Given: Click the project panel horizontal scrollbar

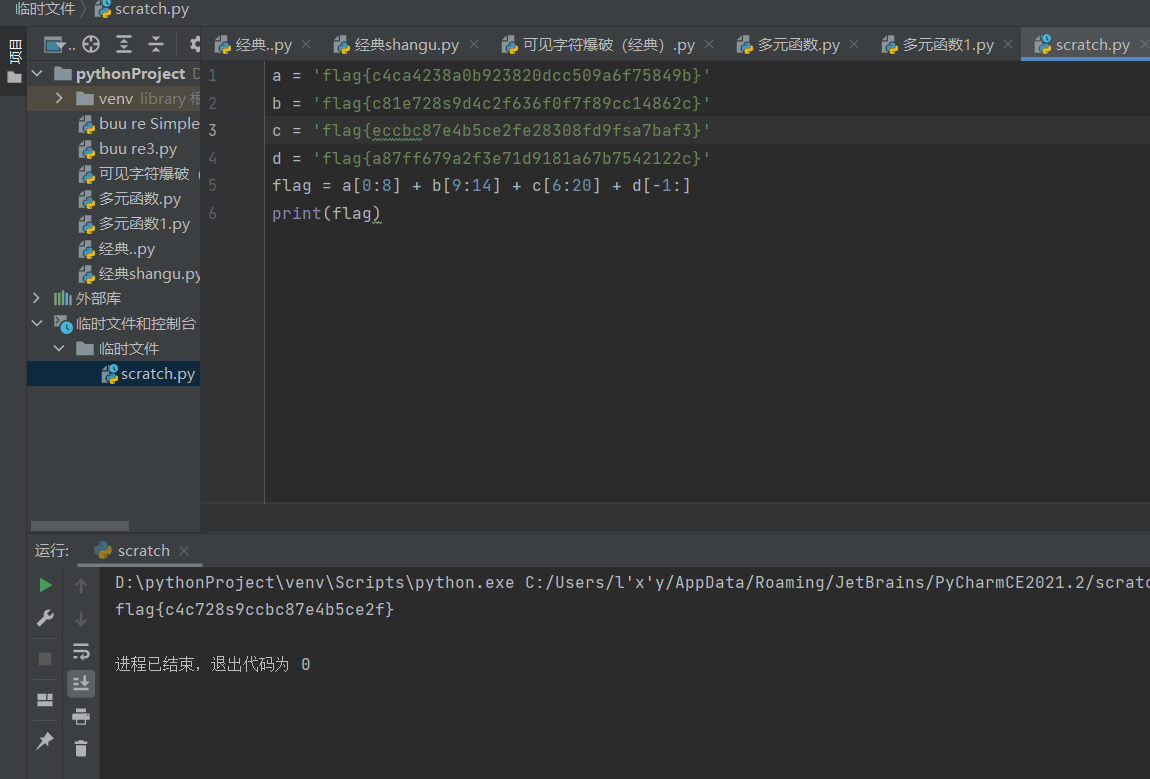Looking at the screenshot, I should (80, 526).
